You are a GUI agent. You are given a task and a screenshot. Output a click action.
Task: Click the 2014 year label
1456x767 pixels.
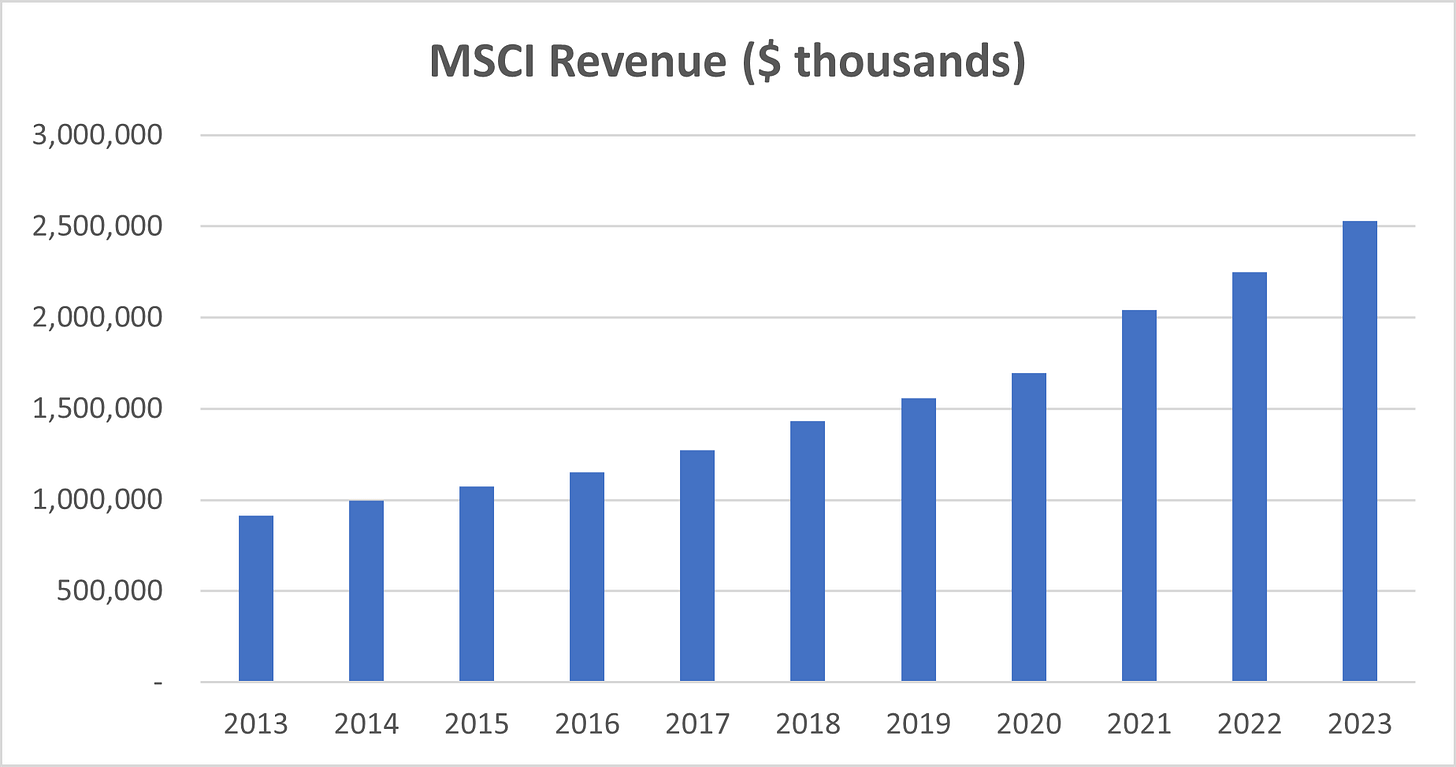coord(366,723)
